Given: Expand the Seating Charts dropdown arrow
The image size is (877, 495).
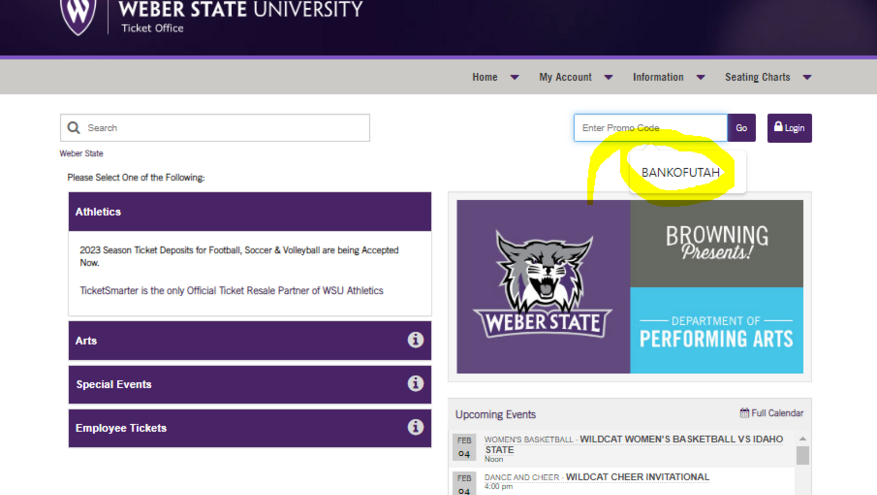Looking at the screenshot, I should point(807,77).
